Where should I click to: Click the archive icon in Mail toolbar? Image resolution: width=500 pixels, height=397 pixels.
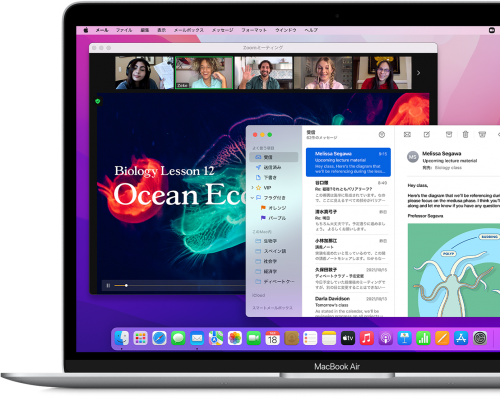(x=449, y=134)
